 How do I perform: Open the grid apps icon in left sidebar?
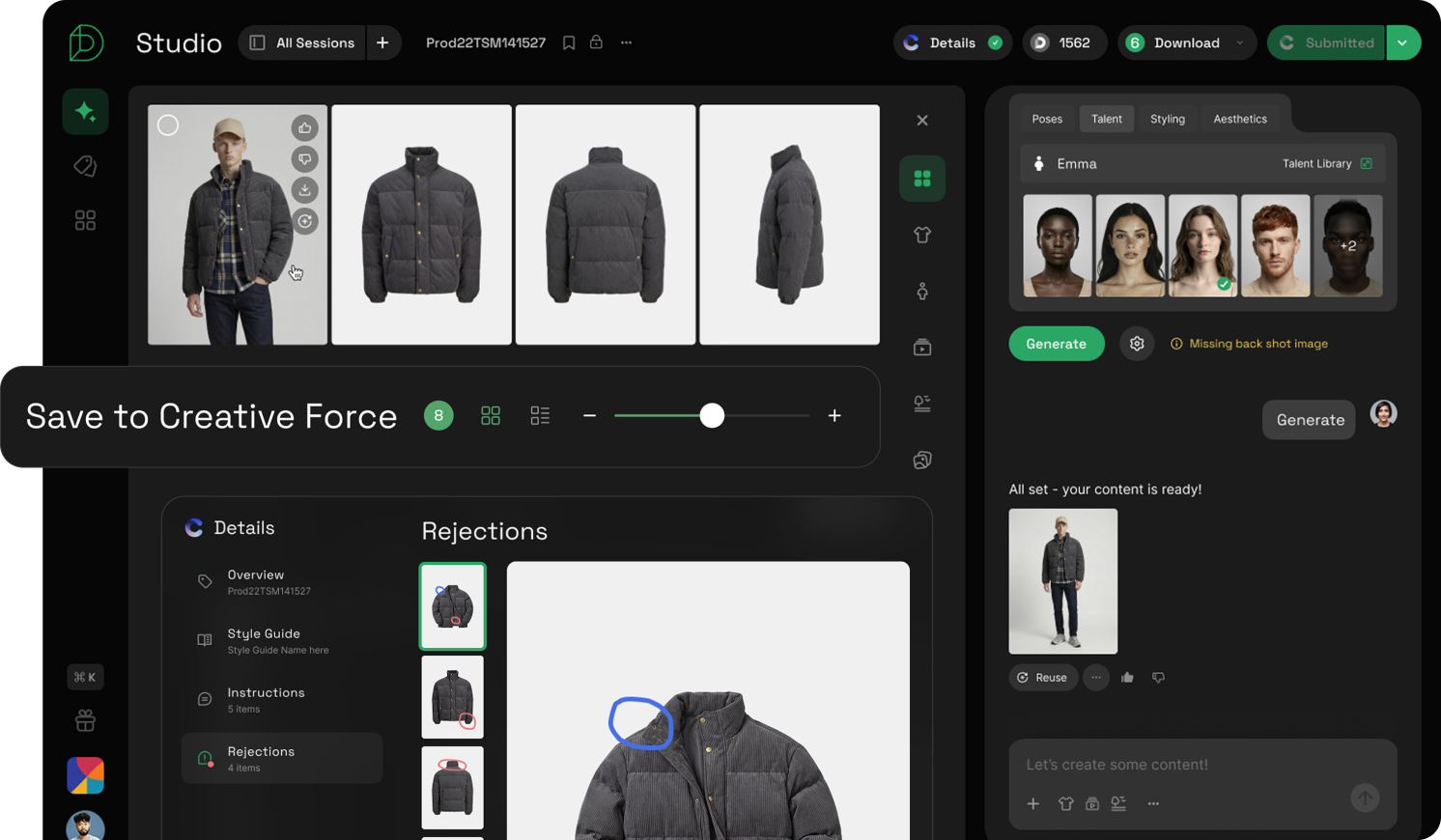[85, 221]
